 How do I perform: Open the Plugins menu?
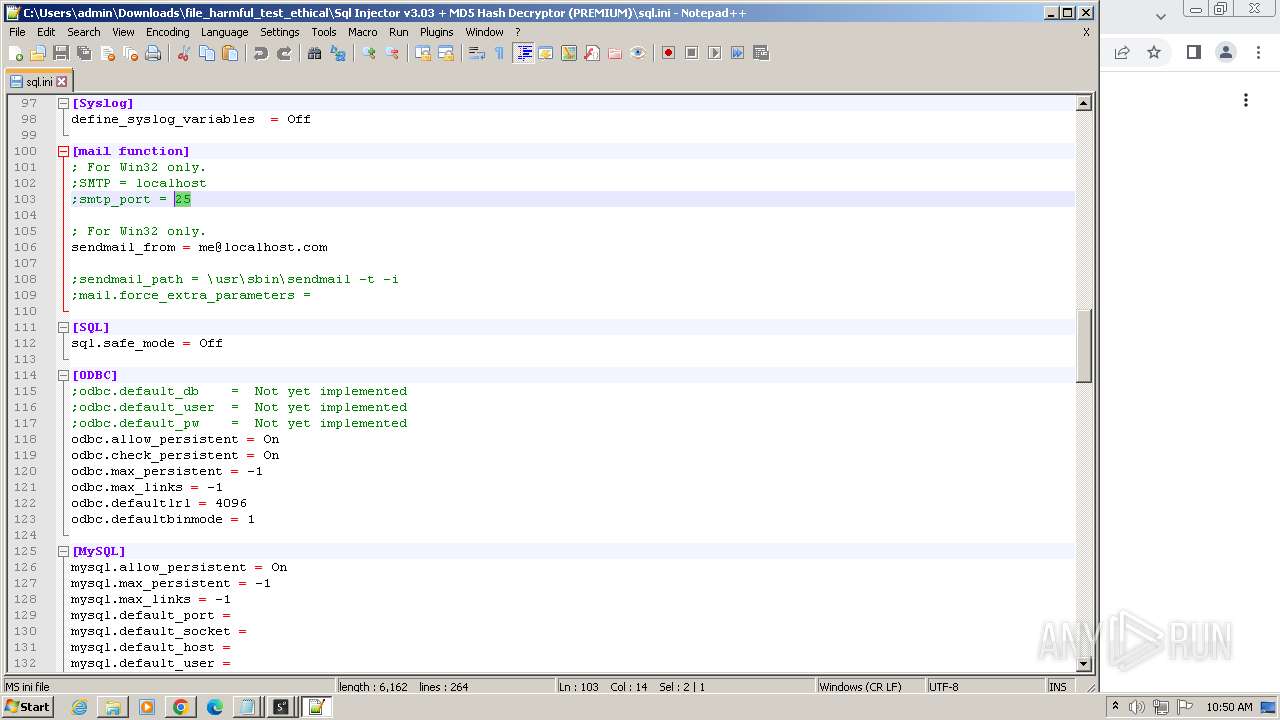pyautogui.click(x=437, y=32)
